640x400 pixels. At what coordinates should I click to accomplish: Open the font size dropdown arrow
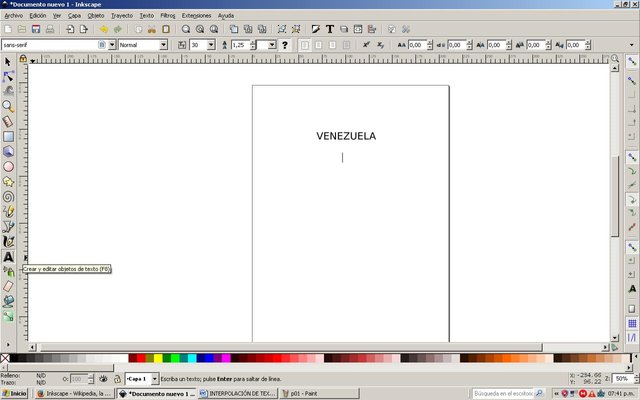[211, 45]
